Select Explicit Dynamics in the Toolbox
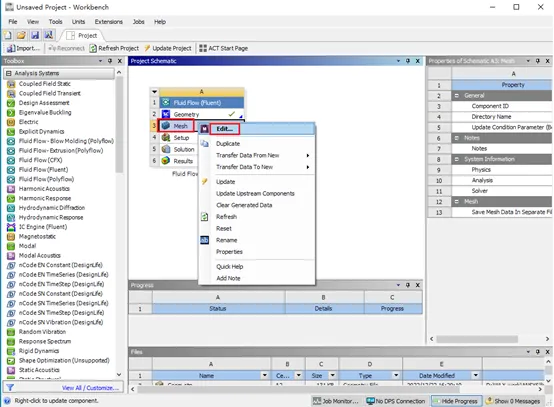554x407 pixels. tap(41, 131)
